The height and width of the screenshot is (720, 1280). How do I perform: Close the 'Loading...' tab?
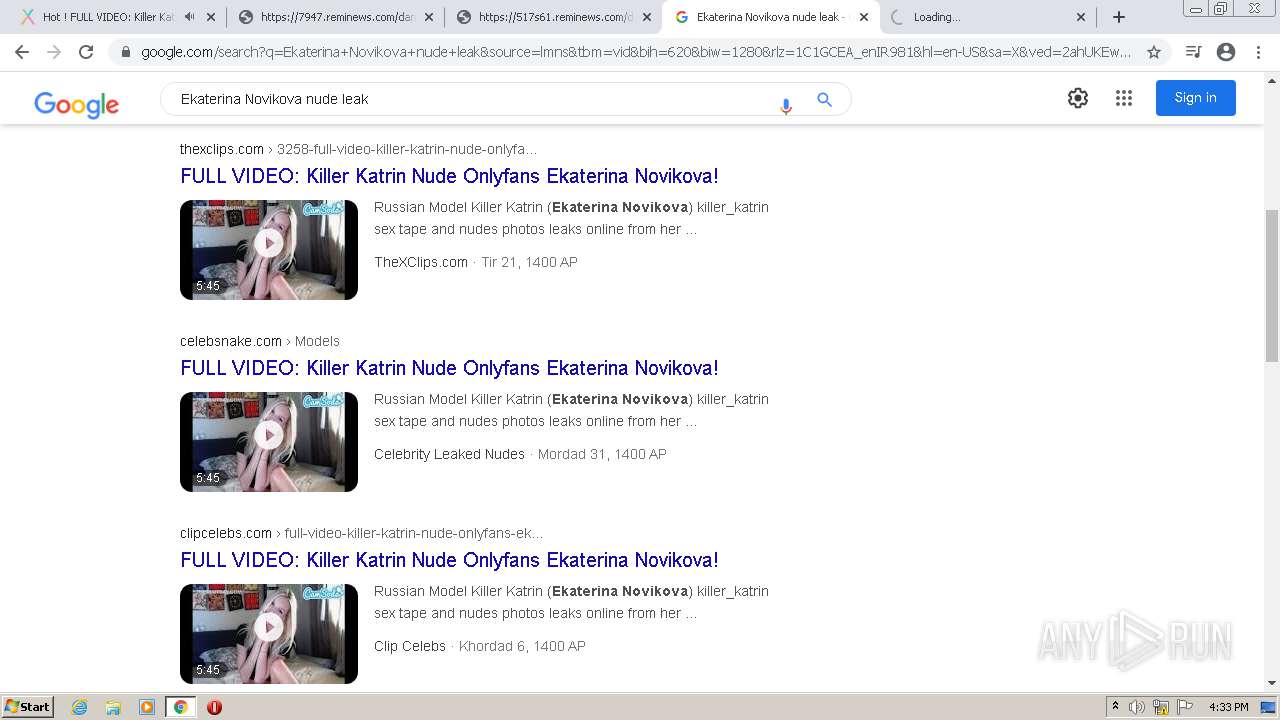pyautogui.click(x=1081, y=17)
